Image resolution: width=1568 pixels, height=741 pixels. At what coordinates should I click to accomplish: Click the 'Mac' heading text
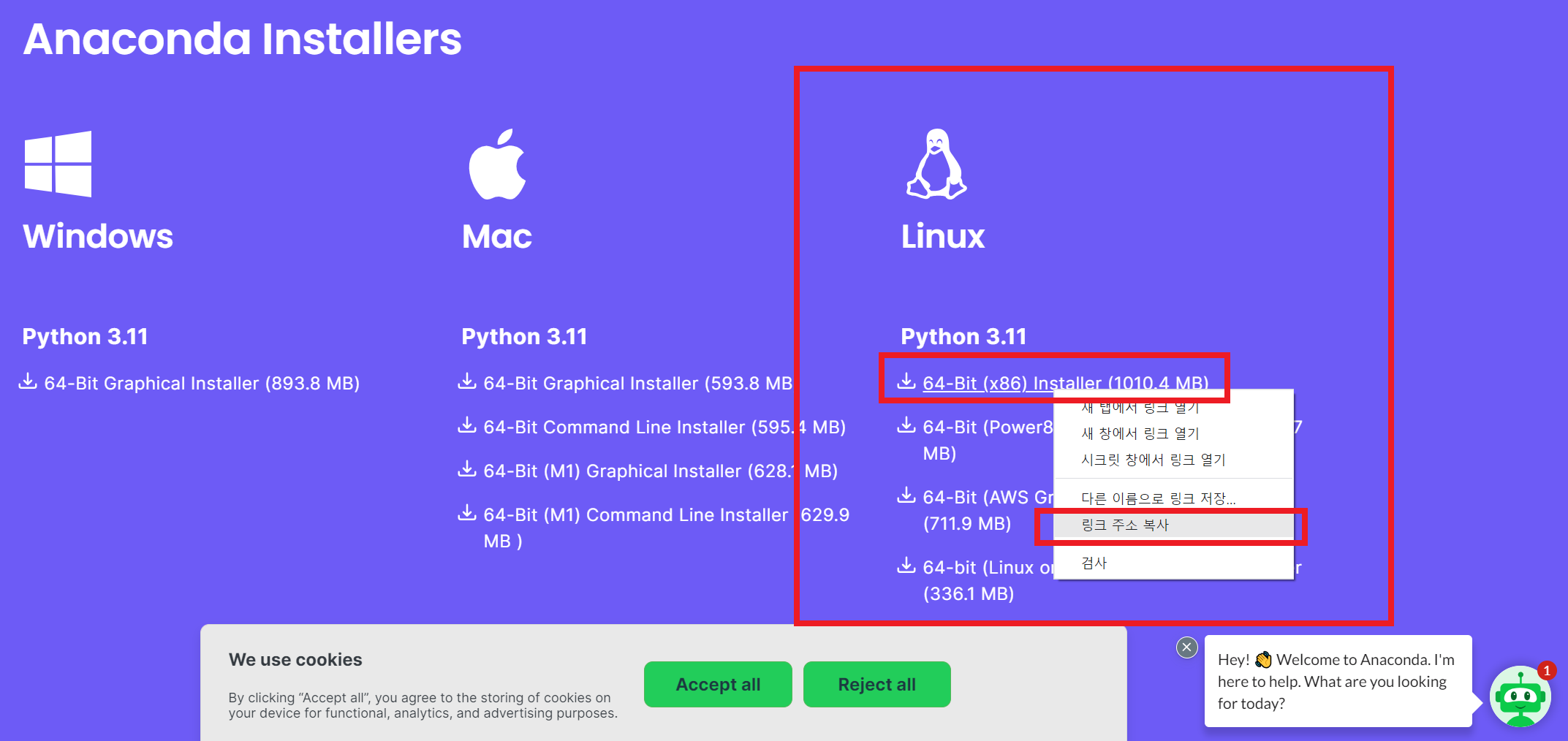[x=497, y=236]
